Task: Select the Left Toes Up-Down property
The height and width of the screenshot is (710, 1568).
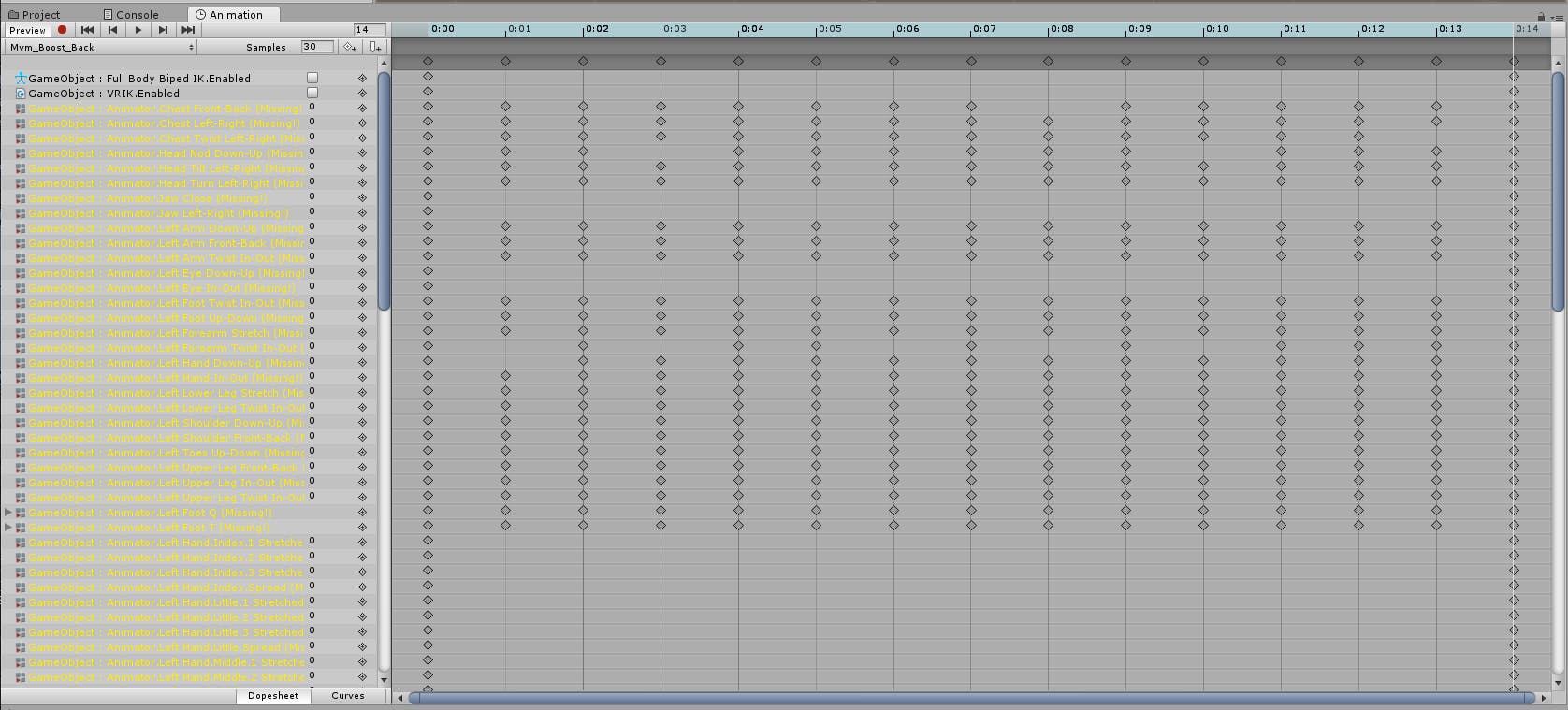Action: [165, 453]
